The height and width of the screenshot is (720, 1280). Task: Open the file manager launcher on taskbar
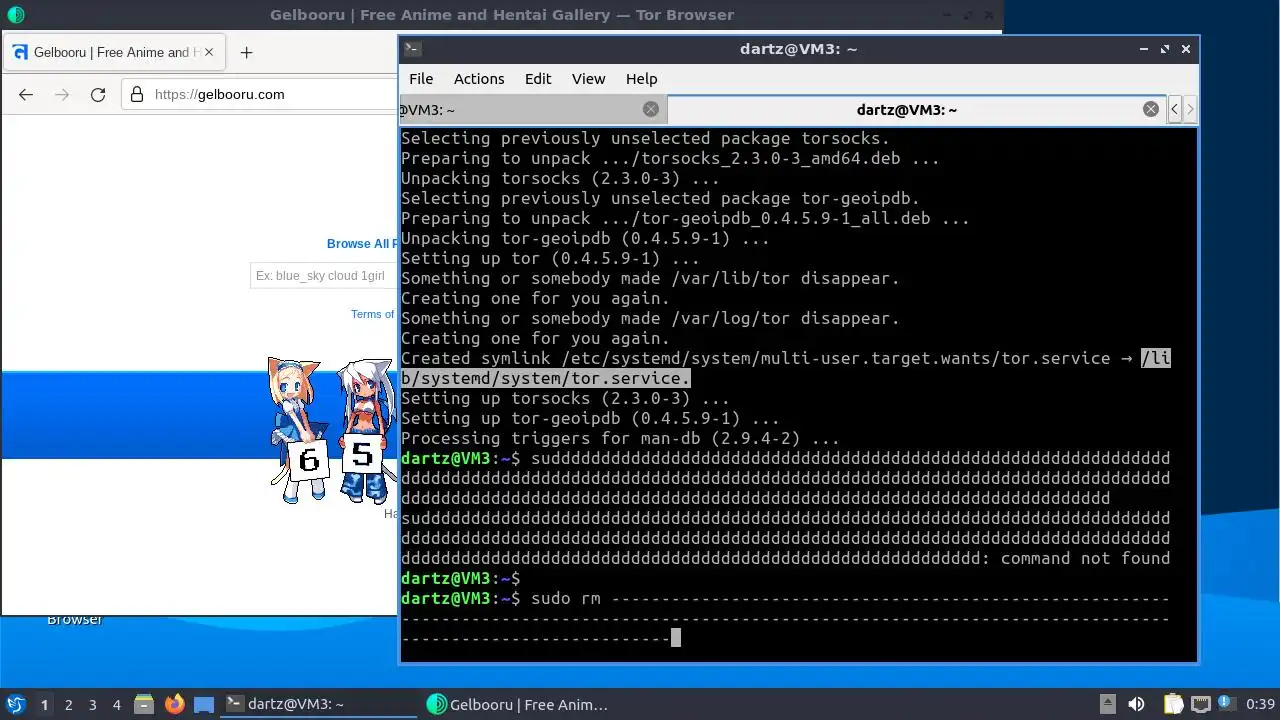coord(144,705)
